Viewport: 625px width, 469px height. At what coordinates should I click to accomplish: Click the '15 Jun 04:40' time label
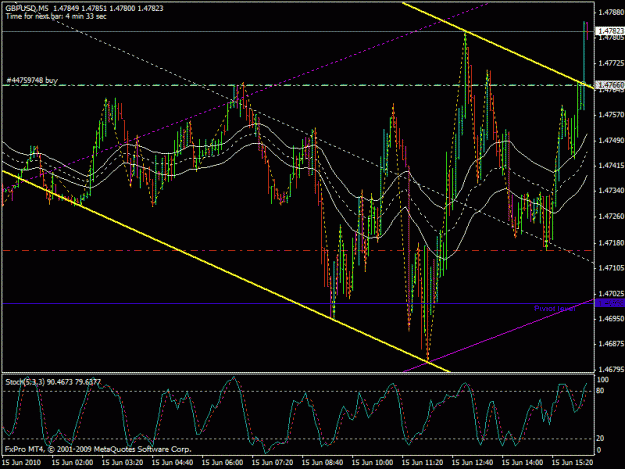coord(173,462)
